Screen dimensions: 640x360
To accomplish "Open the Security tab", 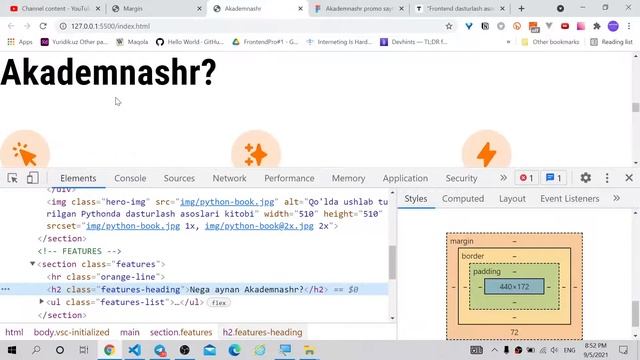I will pos(461,178).
